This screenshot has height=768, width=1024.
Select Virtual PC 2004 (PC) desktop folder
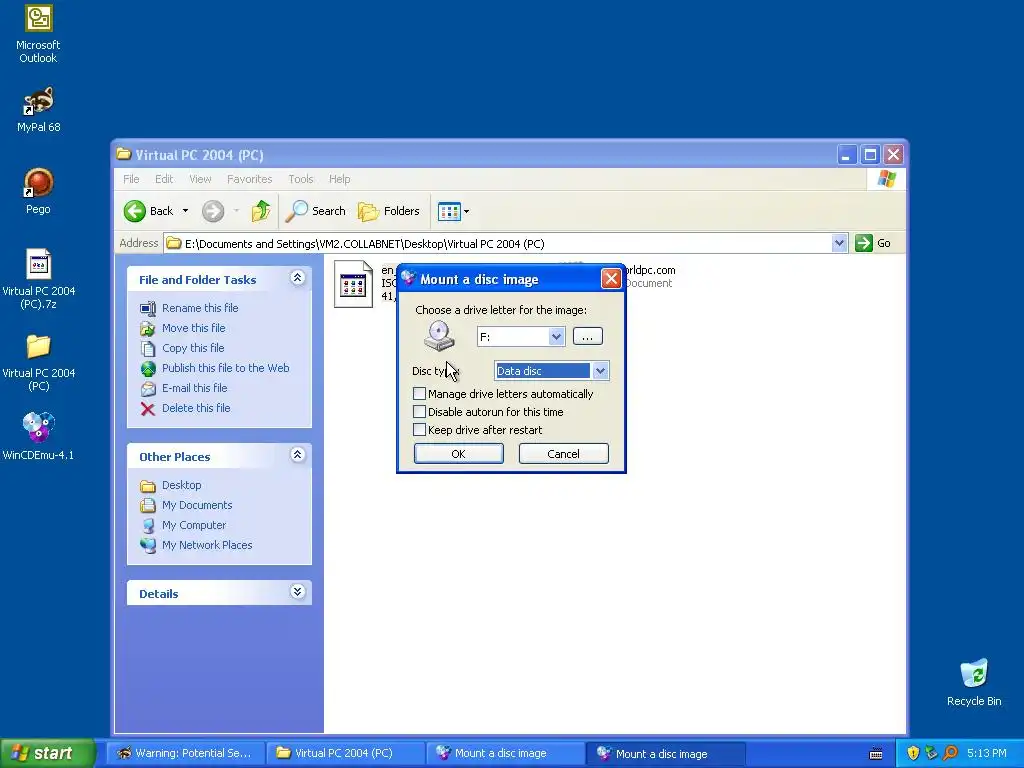[x=38, y=361]
